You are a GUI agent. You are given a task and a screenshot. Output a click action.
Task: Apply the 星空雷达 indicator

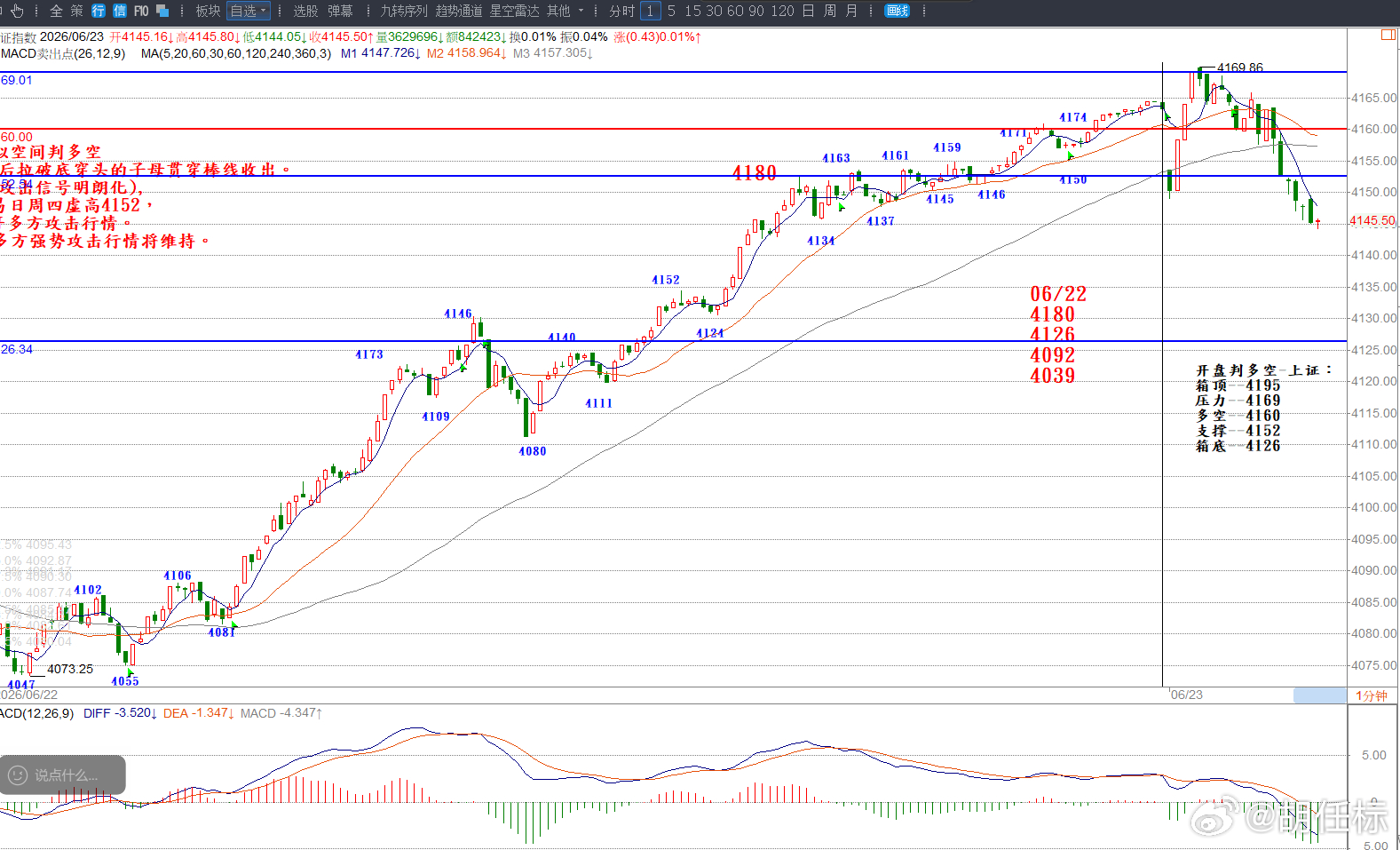(514, 11)
